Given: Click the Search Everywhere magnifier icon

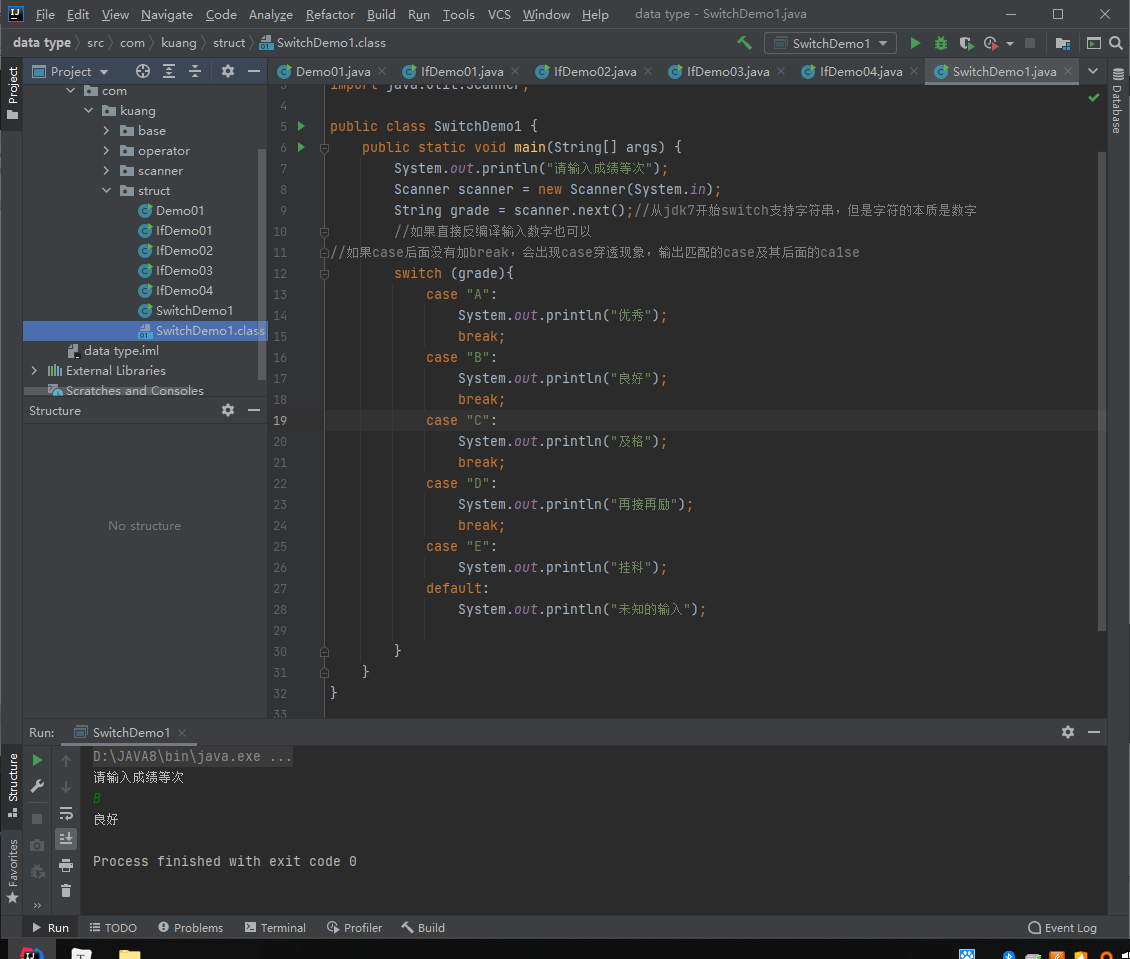Looking at the screenshot, I should pyautogui.click(x=1117, y=43).
